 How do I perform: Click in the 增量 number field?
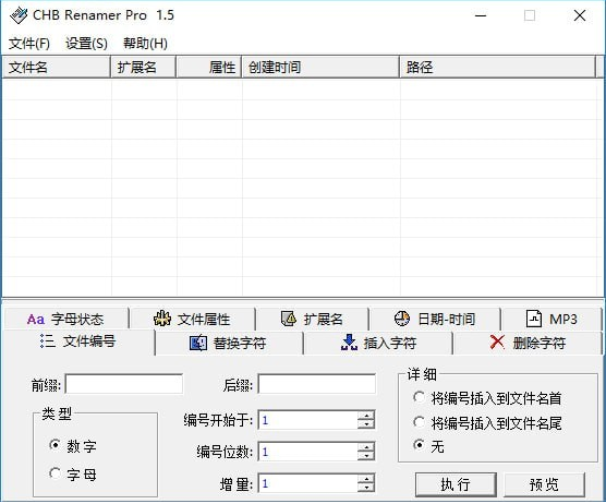pos(308,483)
